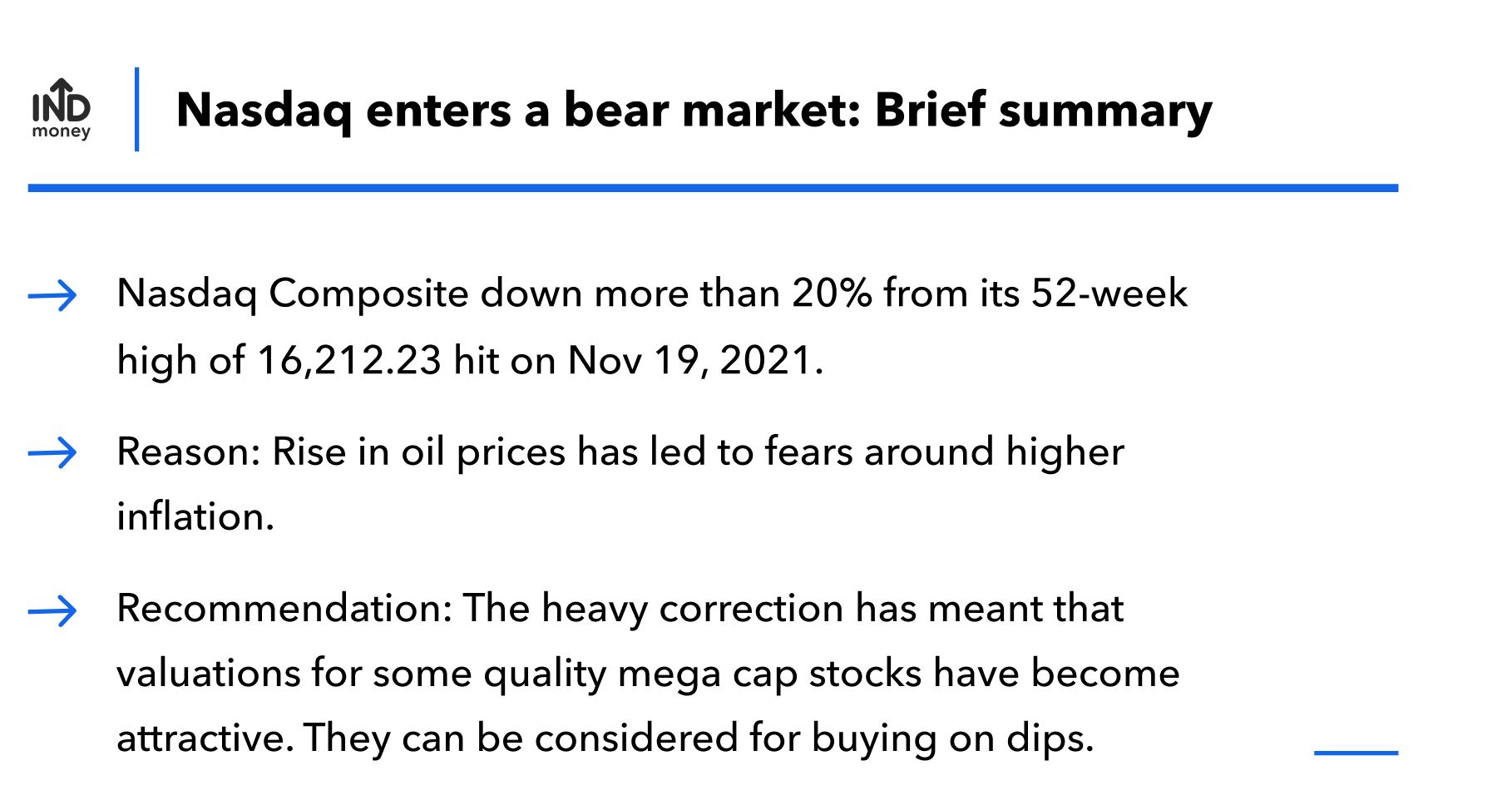Click the text '52-week' in first bullet
1512x810 pixels.
[x=1109, y=294]
